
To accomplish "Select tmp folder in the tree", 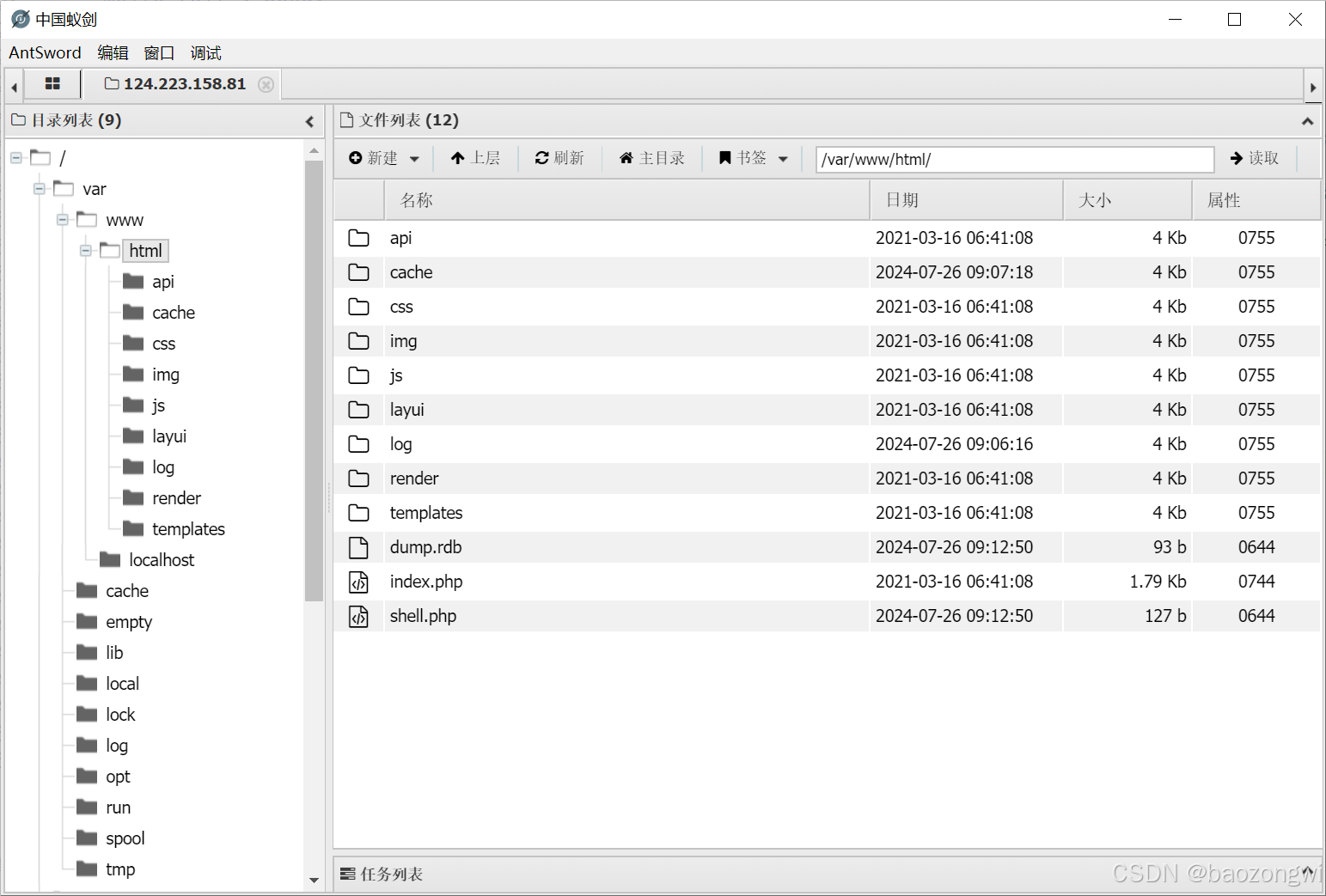I will [120, 869].
